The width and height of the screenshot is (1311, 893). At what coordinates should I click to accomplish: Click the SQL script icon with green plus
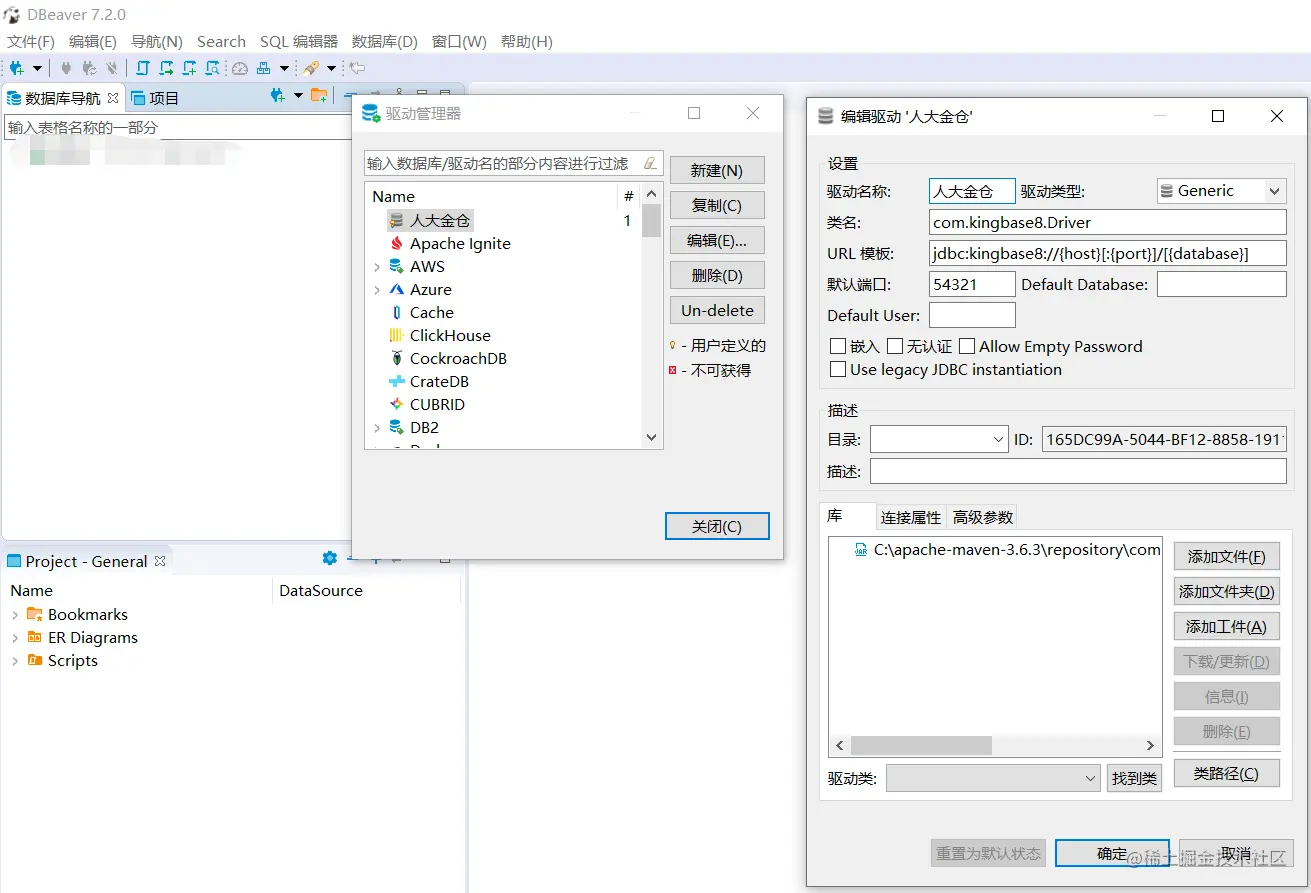point(189,68)
